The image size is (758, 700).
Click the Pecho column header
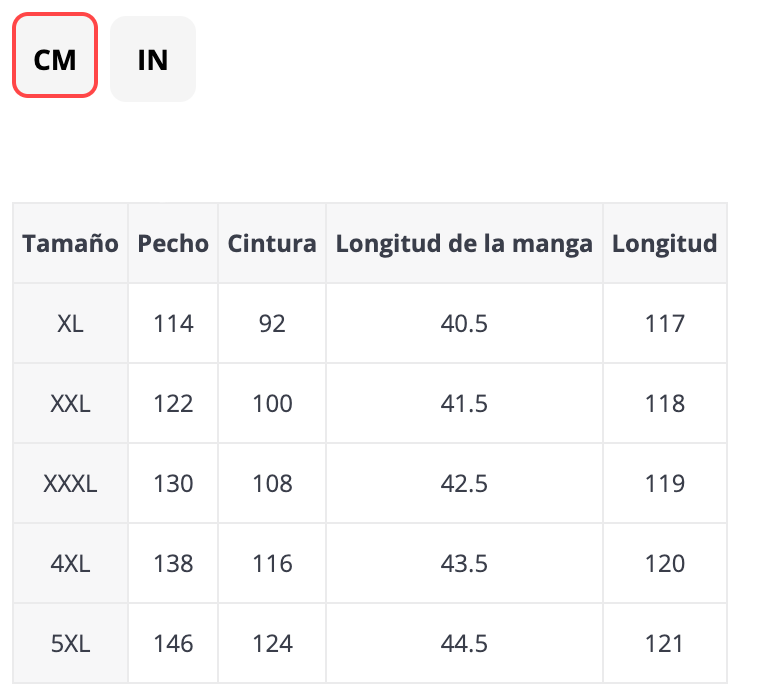tap(173, 243)
